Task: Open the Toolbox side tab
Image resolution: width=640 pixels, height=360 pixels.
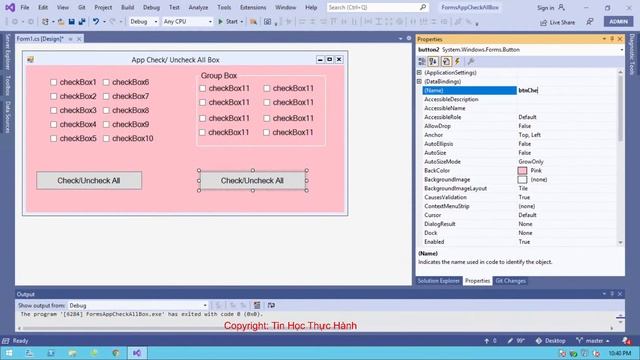Action: [7, 85]
